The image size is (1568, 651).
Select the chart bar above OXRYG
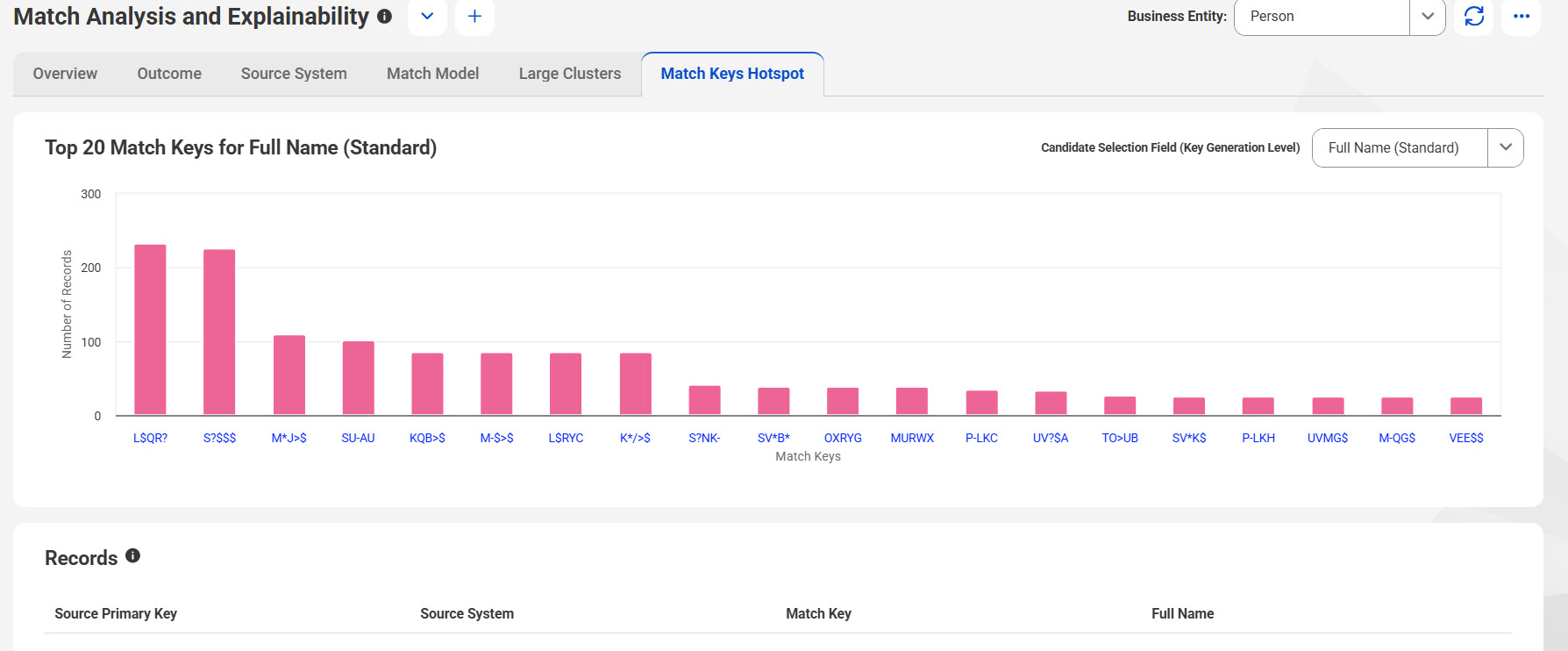click(843, 401)
